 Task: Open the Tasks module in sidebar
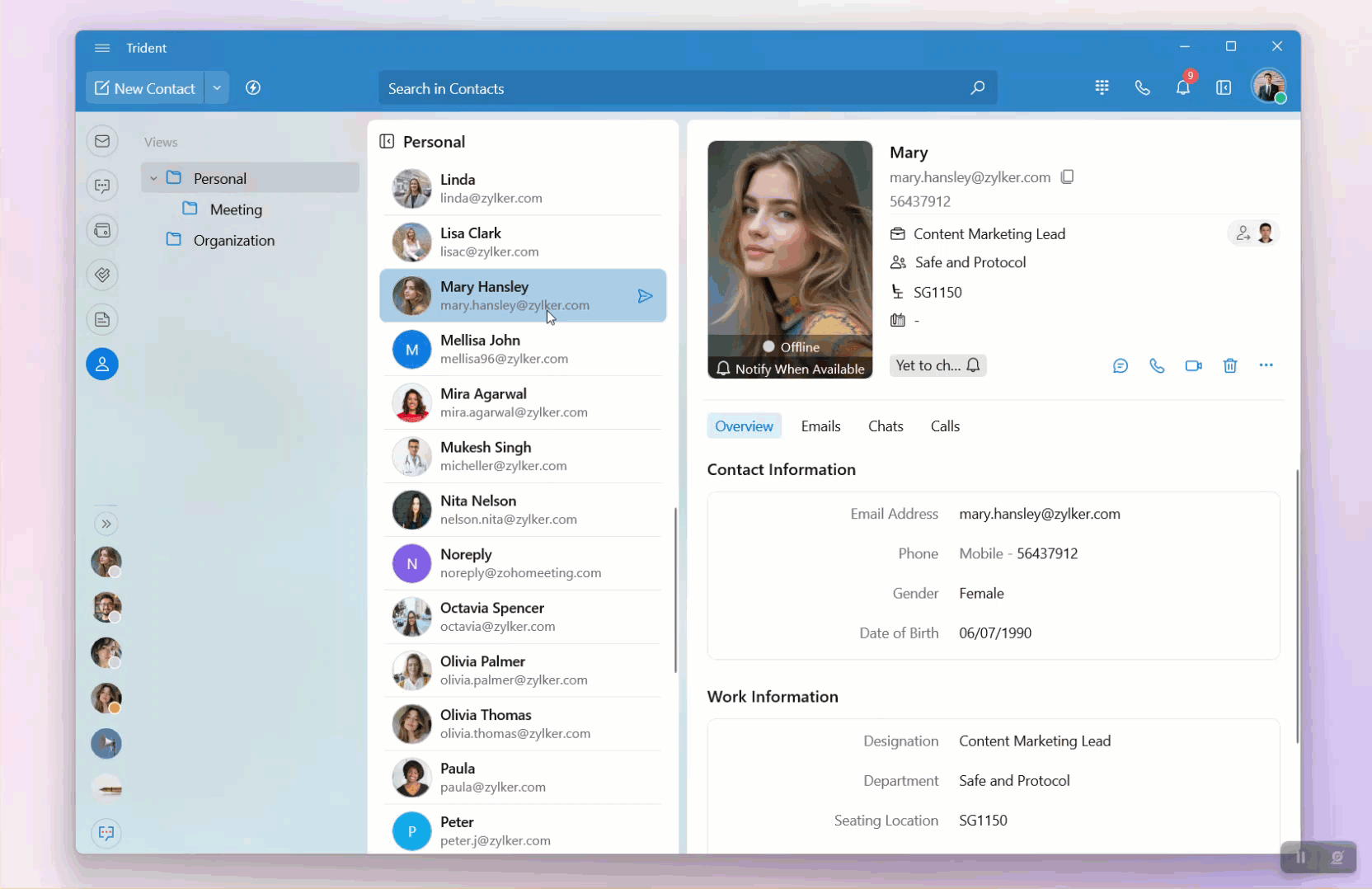(102, 275)
